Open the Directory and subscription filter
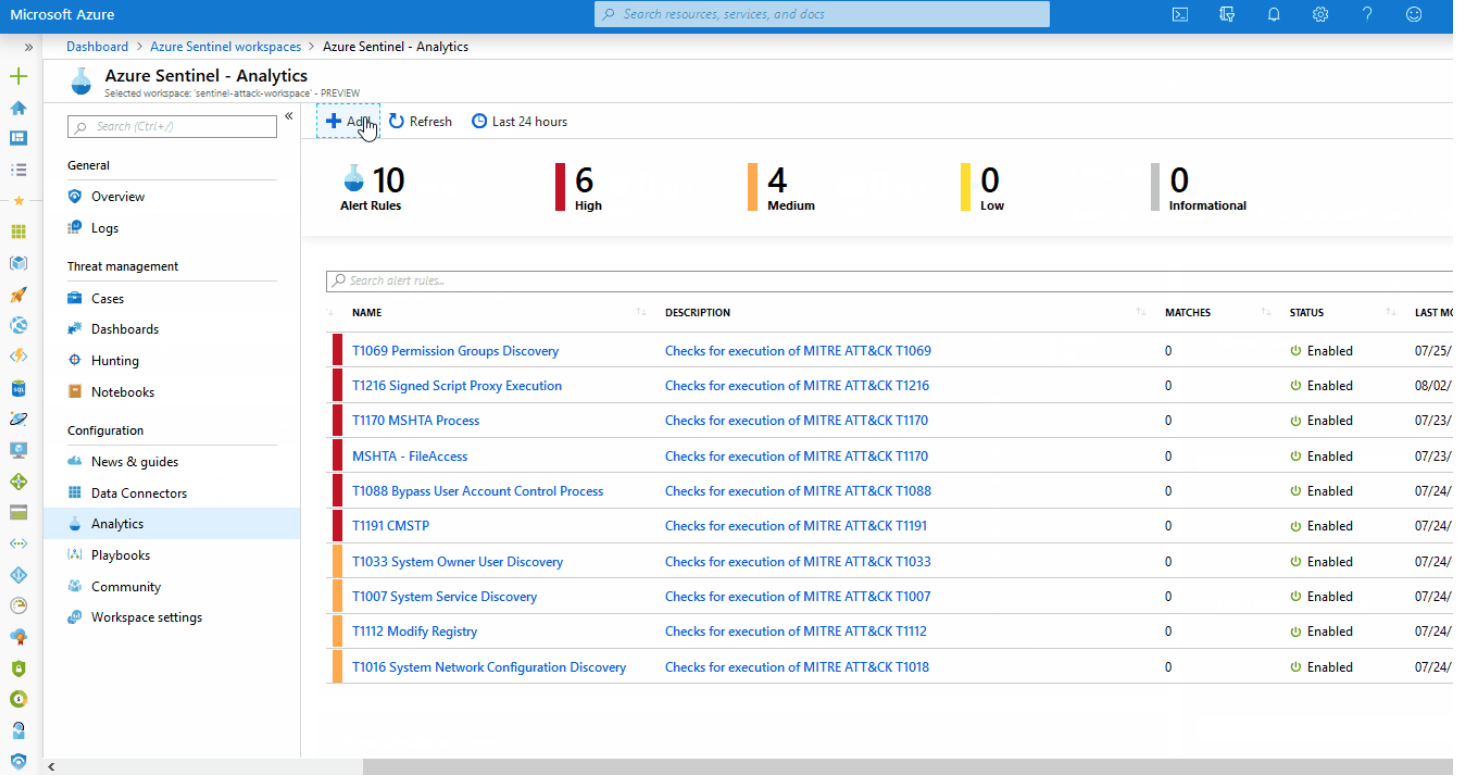The height and width of the screenshot is (776, 1470). 1227,14
